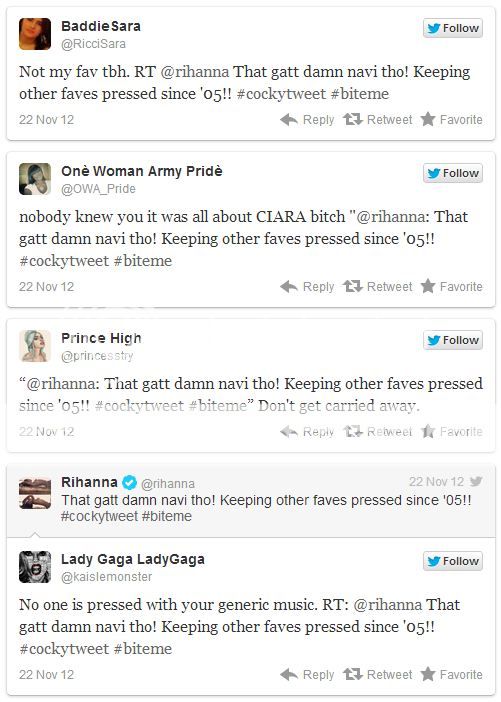This screenshot has width=501, height=702.
Task: Open the @kaislemonster avatar thumbnail
Action: pos(35,567)
